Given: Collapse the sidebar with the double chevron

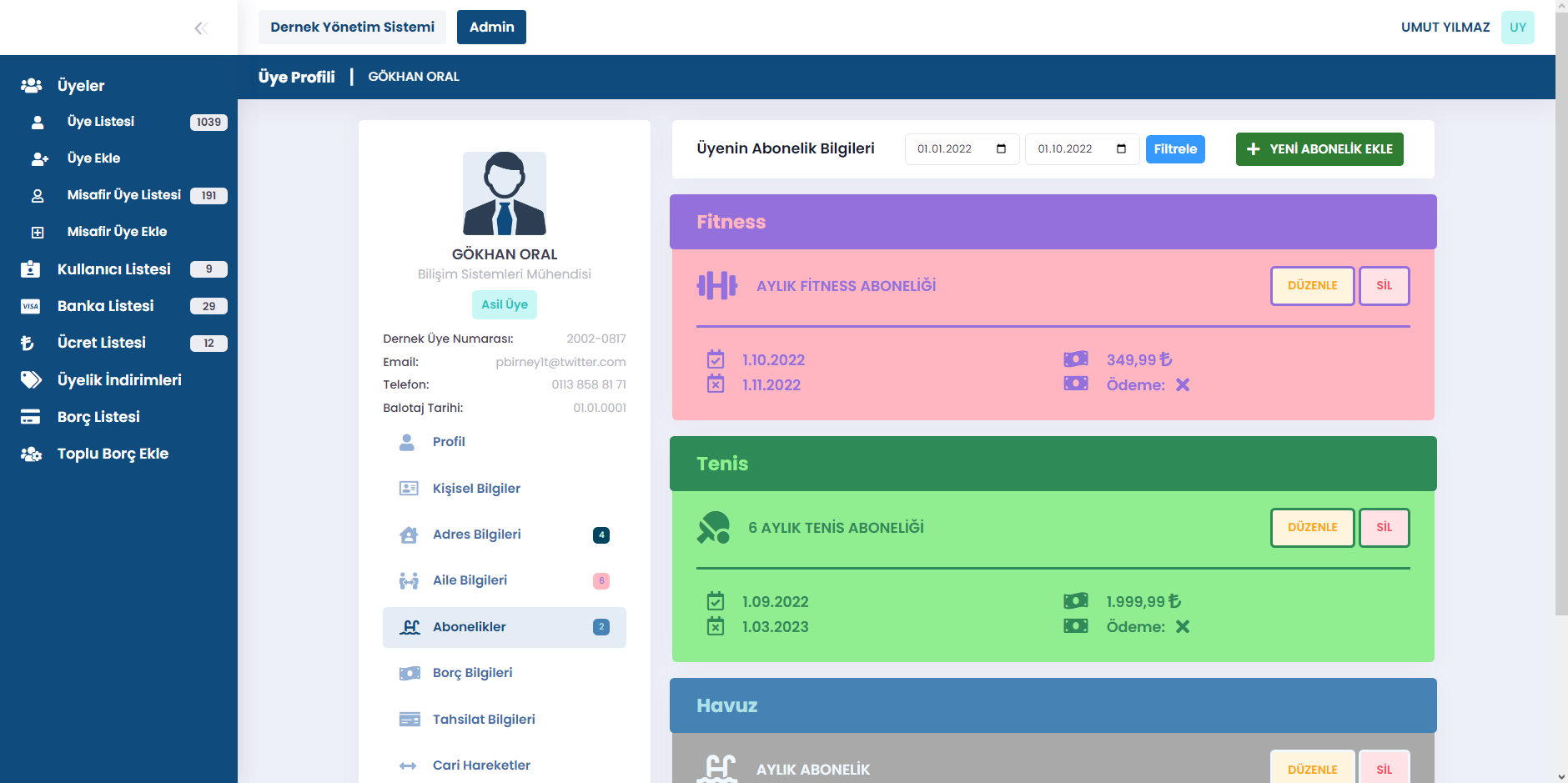Looking at the screenshot, I should [200, 28].
